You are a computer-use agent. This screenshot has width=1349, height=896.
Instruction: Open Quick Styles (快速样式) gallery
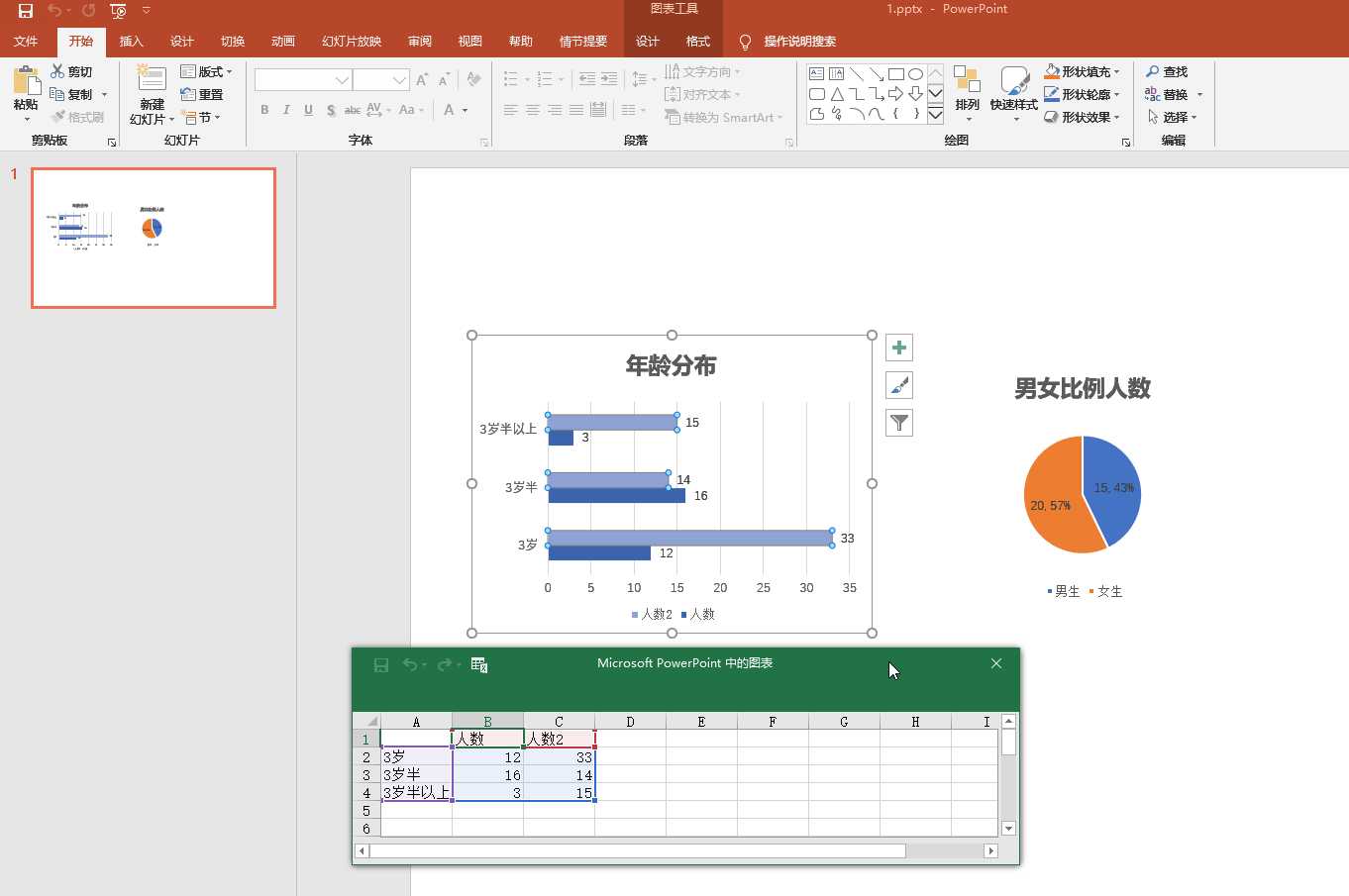pos(1014,93)
